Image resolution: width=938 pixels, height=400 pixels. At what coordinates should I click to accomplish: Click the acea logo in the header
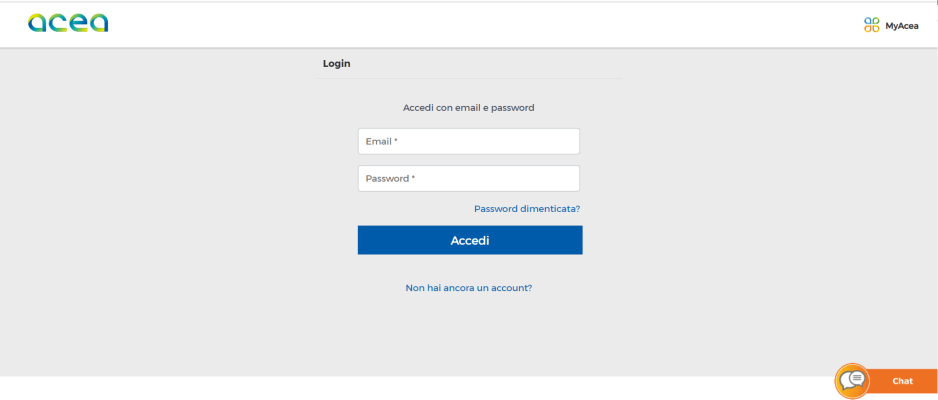[x=68, y=23]
